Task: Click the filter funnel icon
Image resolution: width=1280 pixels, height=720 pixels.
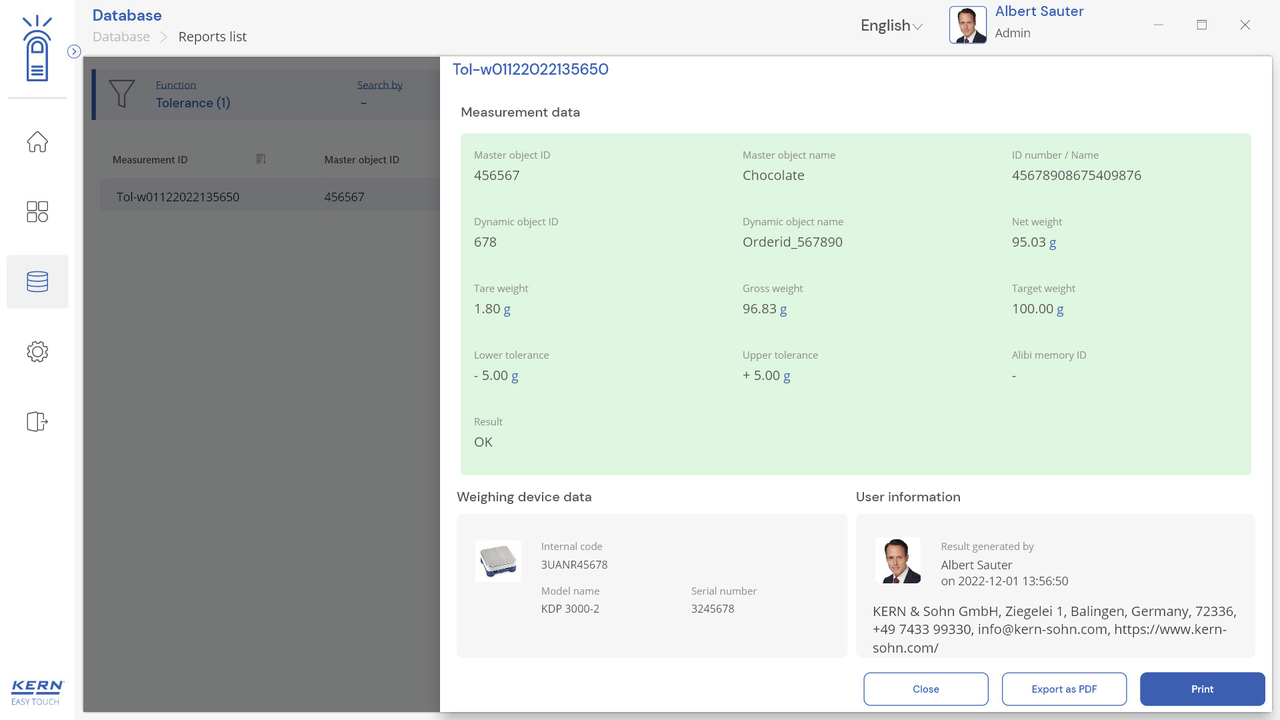Action: [x=121, y=94]
